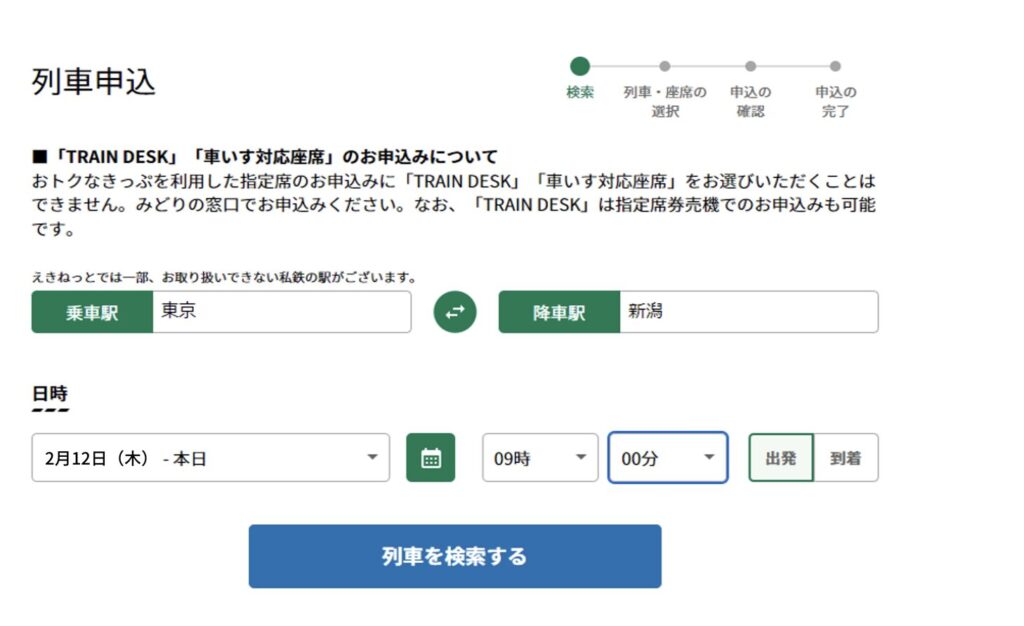Click the 検索 step label
Image resolution: width=1024 pixels, height=626 pixels.
click(x=580, y=92)
